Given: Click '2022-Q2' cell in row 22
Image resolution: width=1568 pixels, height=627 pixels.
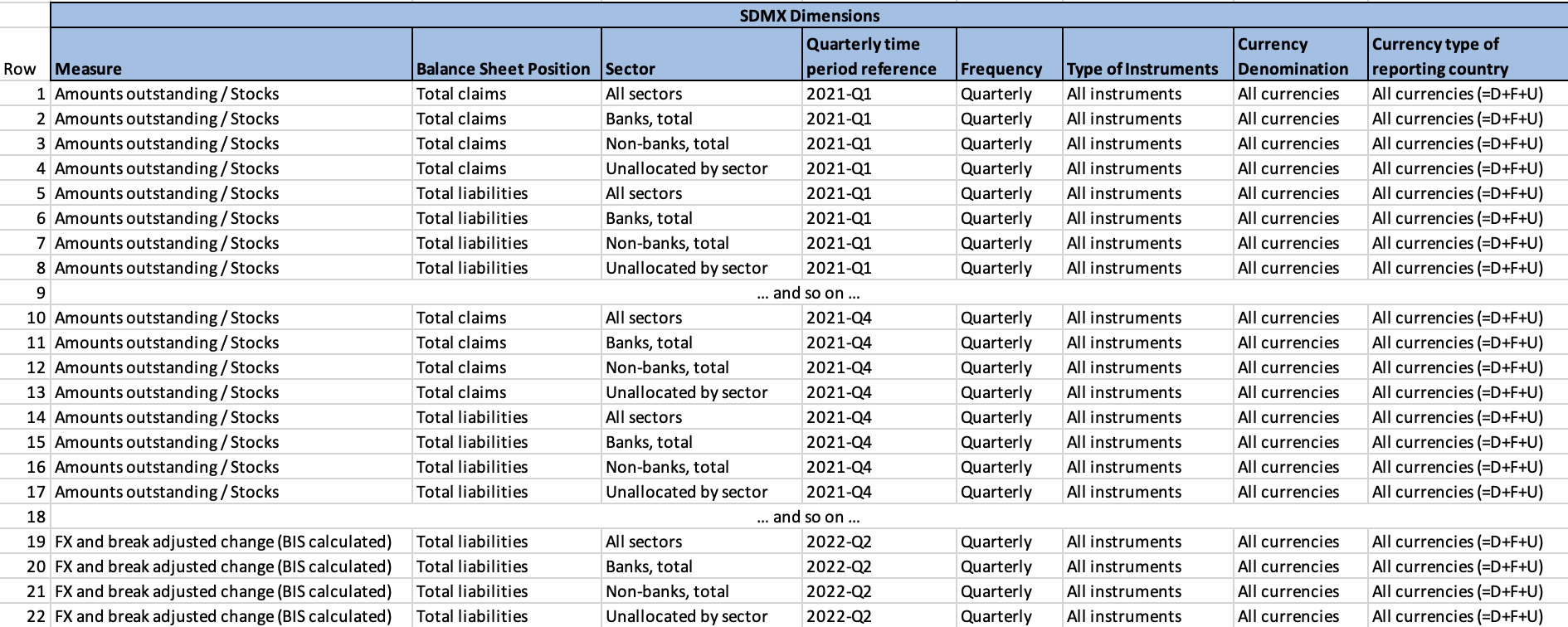Looking at the screenshot, I should coord(839,616).
